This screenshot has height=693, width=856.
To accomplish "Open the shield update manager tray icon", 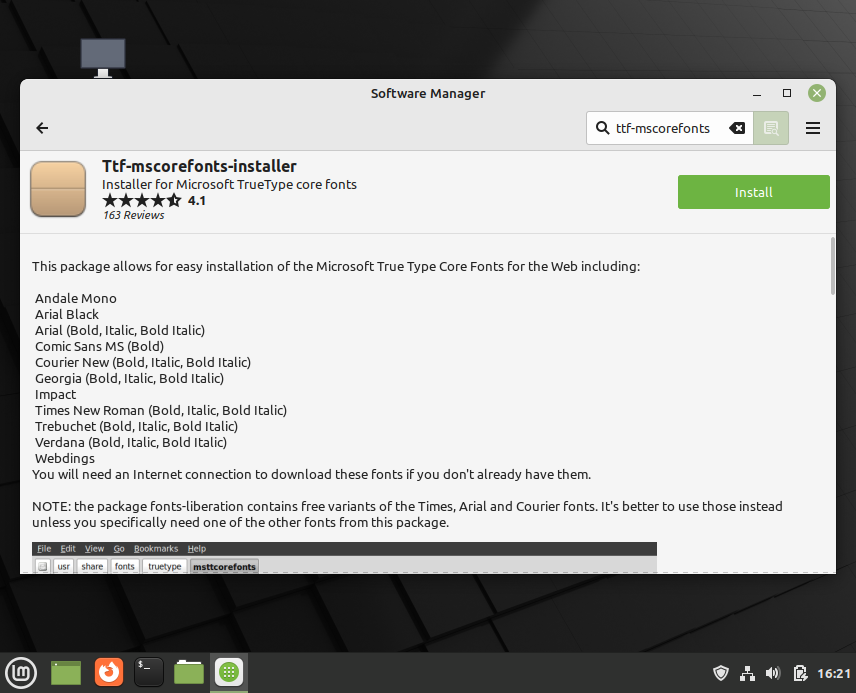I will (721, 673).
